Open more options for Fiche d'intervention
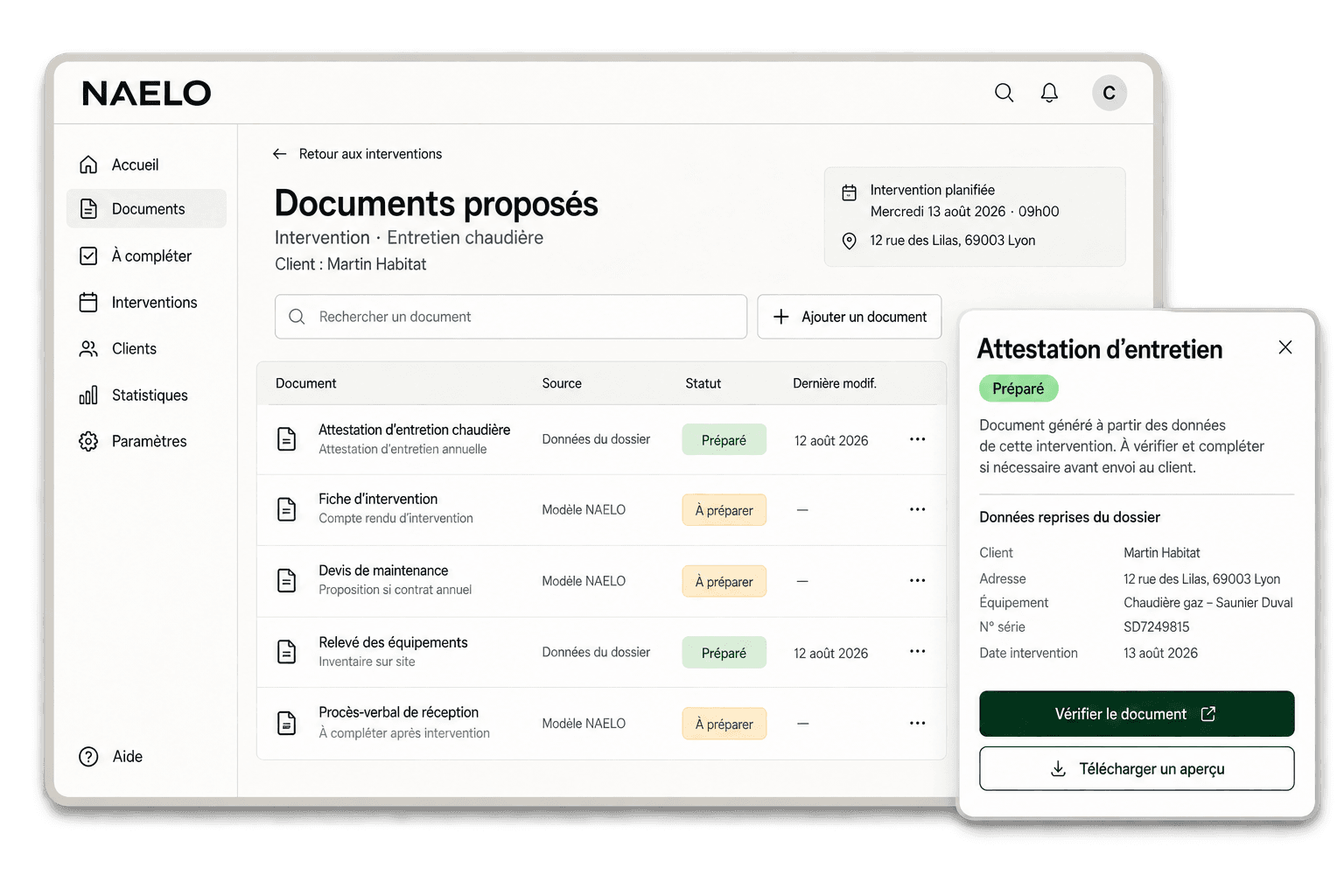 pyautogui.click(x=917, y=509)
